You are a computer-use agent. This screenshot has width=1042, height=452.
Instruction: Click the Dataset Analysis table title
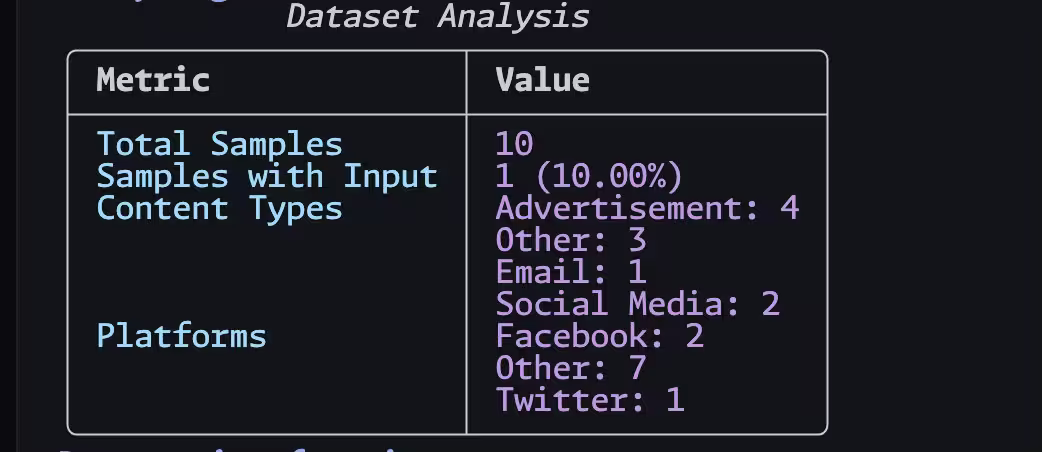point(437,16)
